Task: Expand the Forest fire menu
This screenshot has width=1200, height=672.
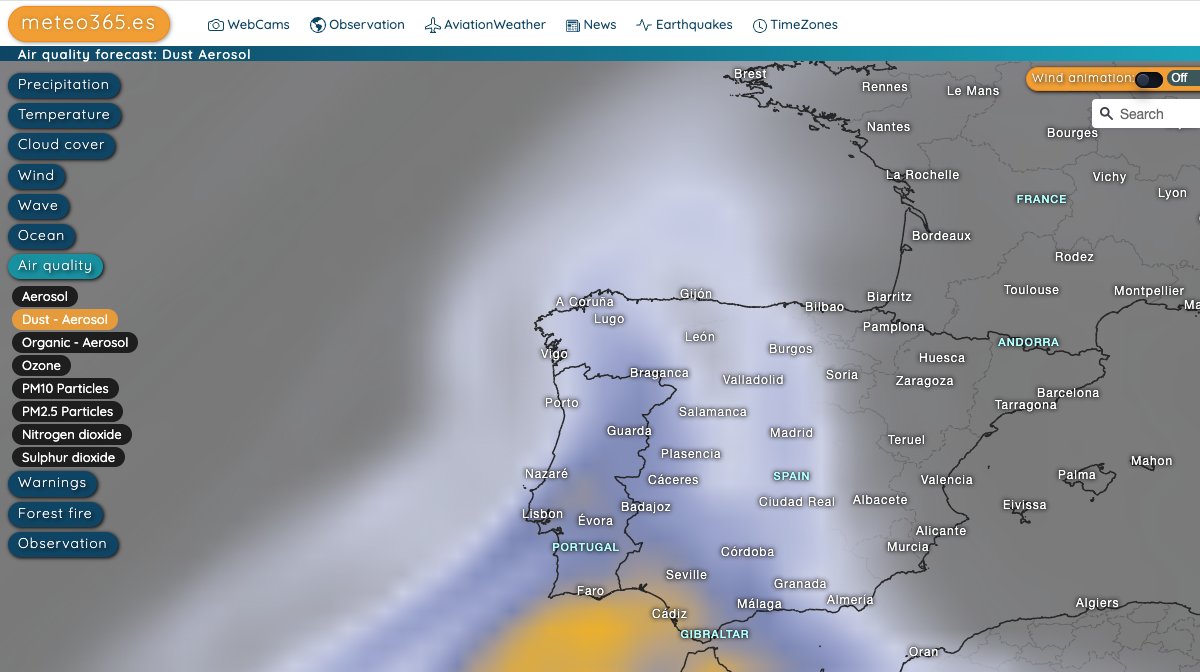Action: click(x=56, y=514)
